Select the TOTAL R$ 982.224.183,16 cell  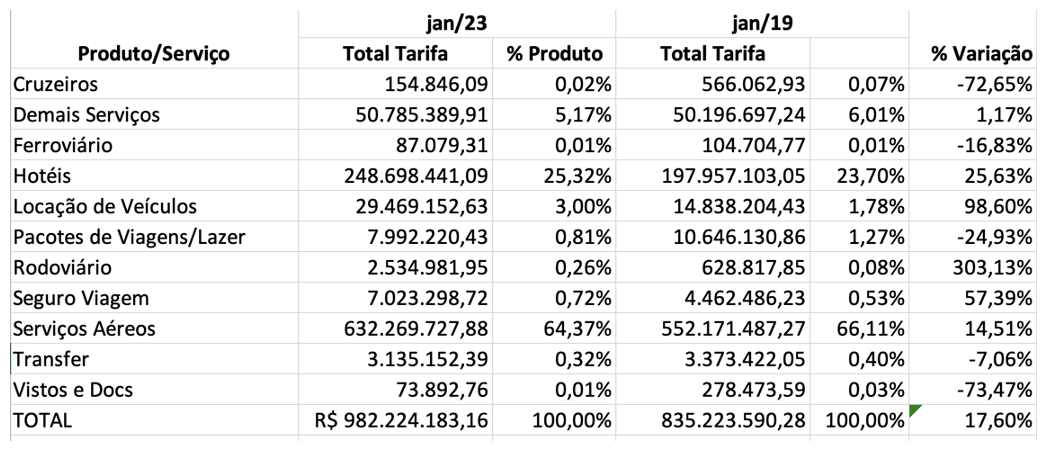395,420
